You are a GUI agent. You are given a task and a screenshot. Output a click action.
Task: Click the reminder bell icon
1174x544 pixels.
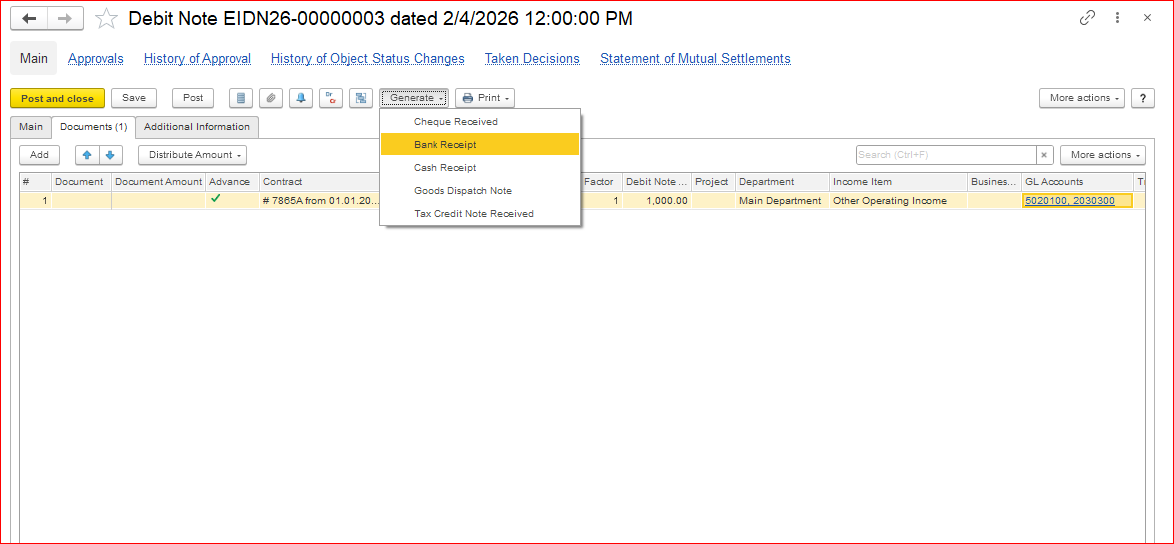click(x=300, y=98)
